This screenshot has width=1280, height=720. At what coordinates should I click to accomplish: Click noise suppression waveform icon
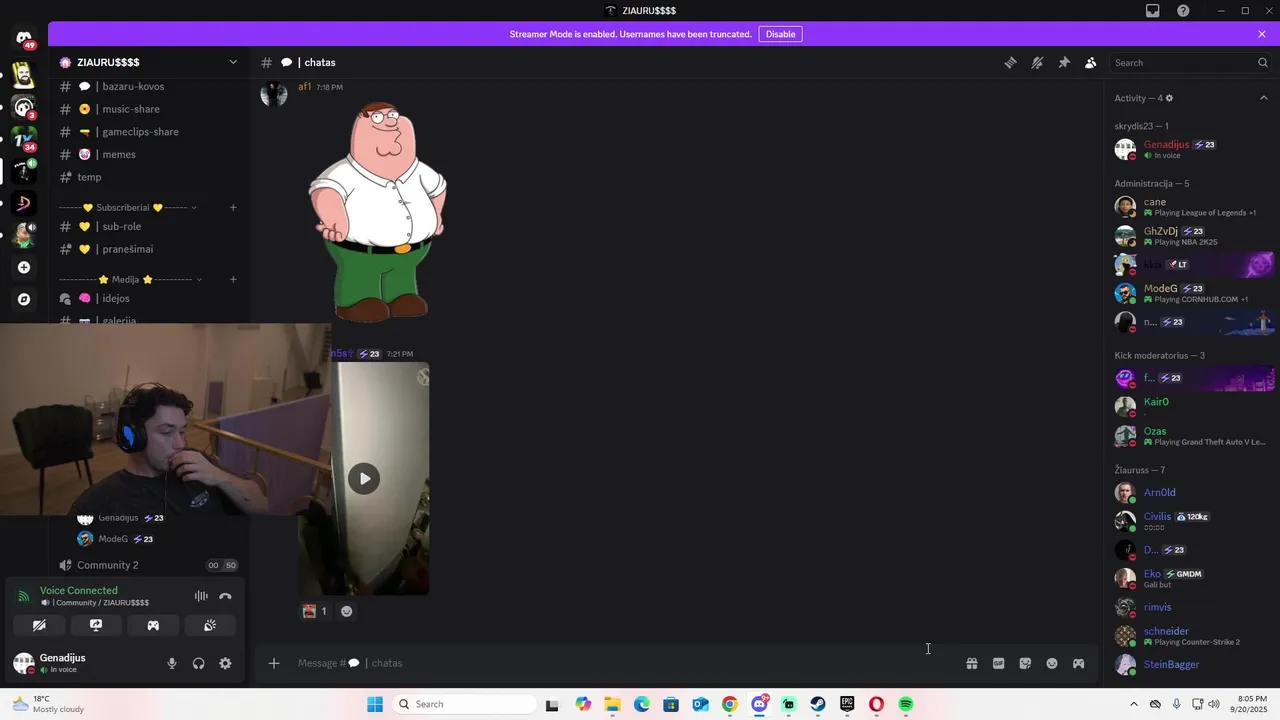tap(201, 596)
